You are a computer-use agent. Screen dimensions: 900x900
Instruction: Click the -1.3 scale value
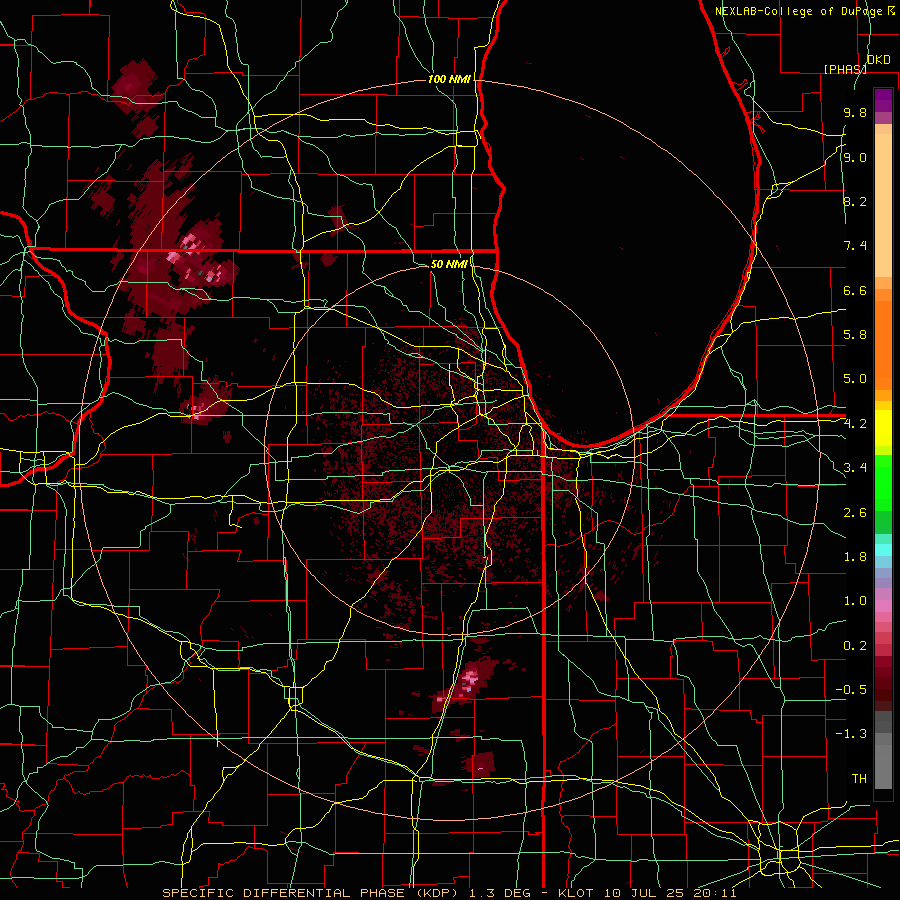[x=851, y=734]
